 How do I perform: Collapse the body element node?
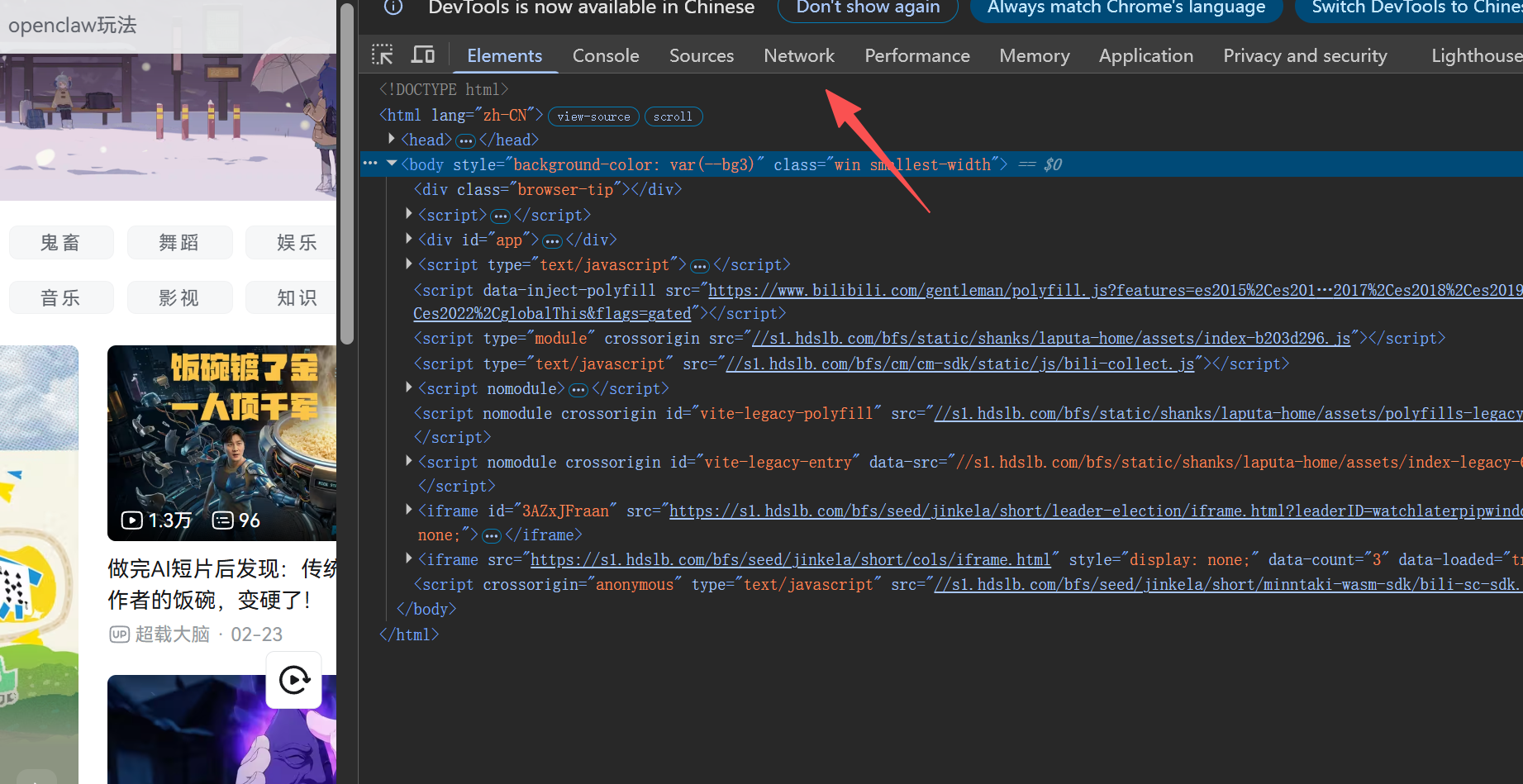[x=392, y=164]
